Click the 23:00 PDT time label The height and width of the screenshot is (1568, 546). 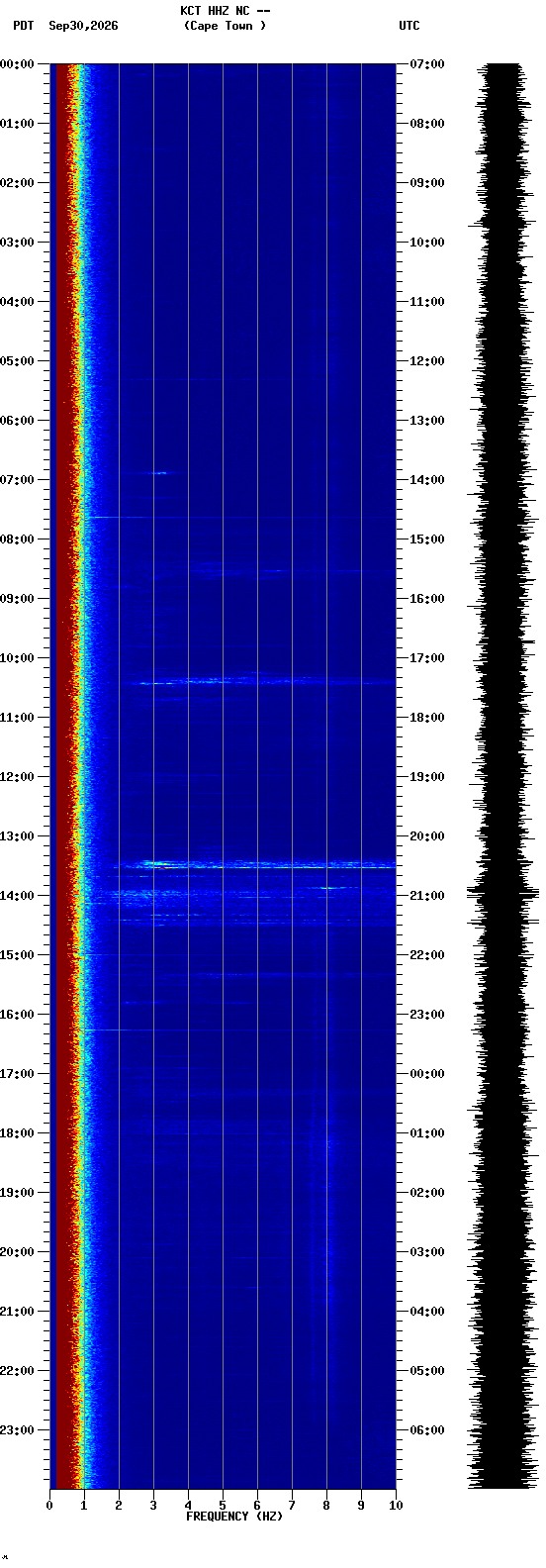[x=17, y=1430]
